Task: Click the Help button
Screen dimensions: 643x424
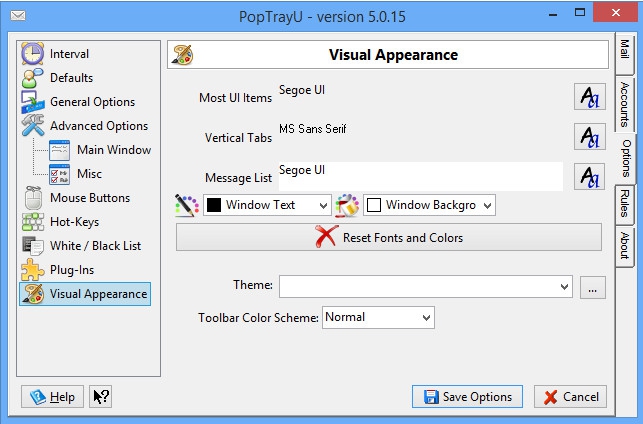Action: [x=52, y=397]
